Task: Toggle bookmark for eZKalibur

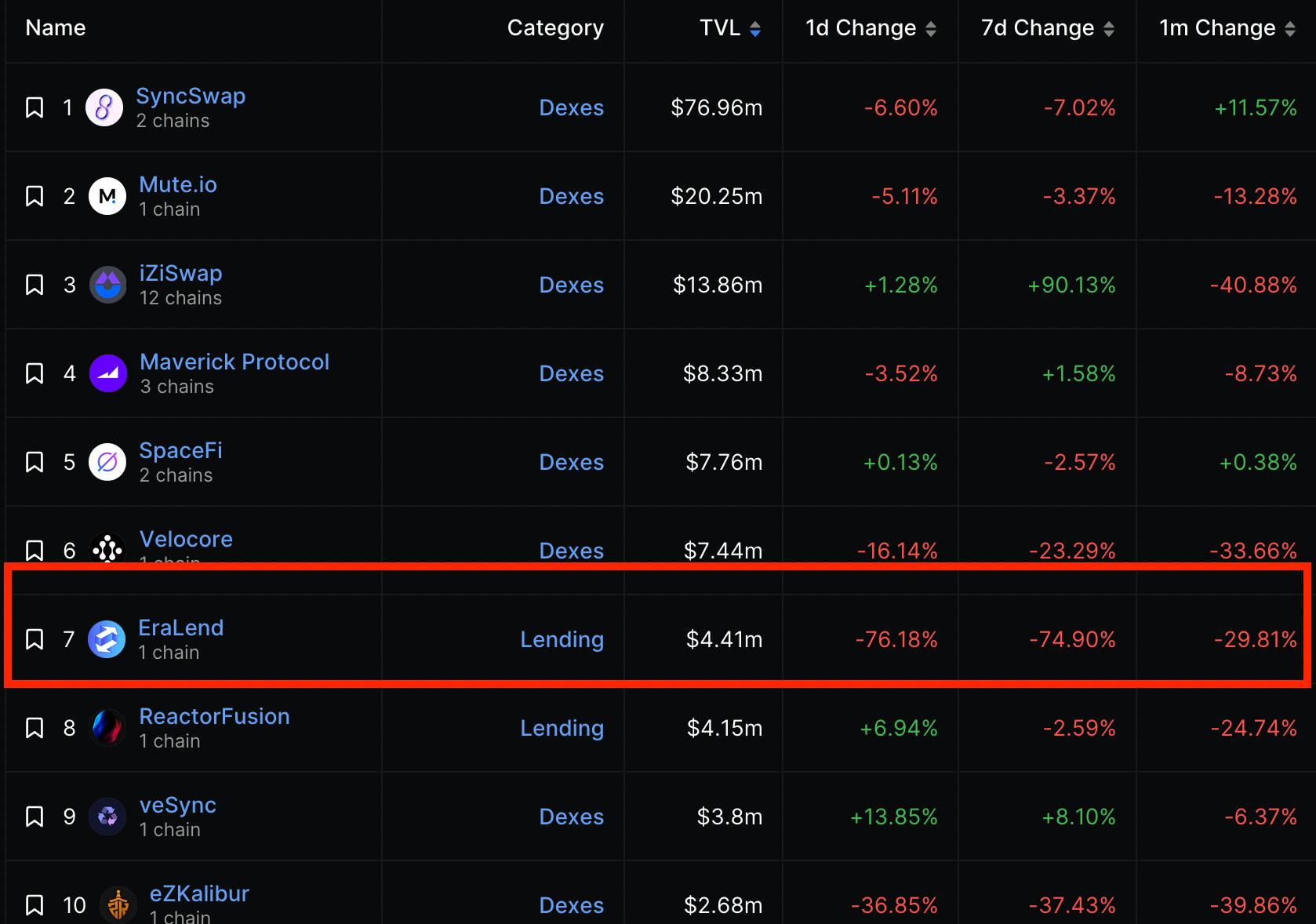Action: click(35, 905)
